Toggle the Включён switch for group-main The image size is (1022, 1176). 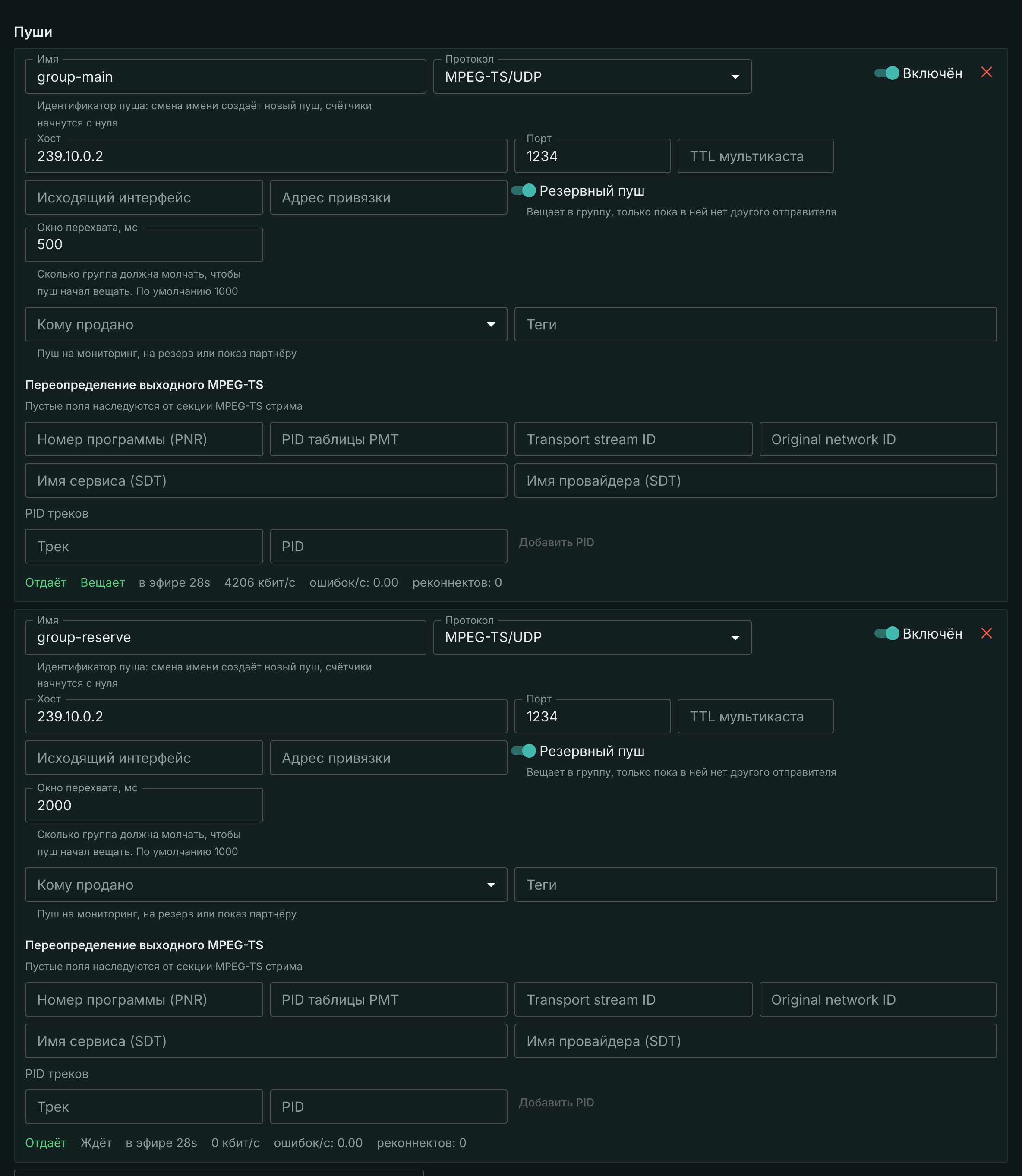(887, 73)
